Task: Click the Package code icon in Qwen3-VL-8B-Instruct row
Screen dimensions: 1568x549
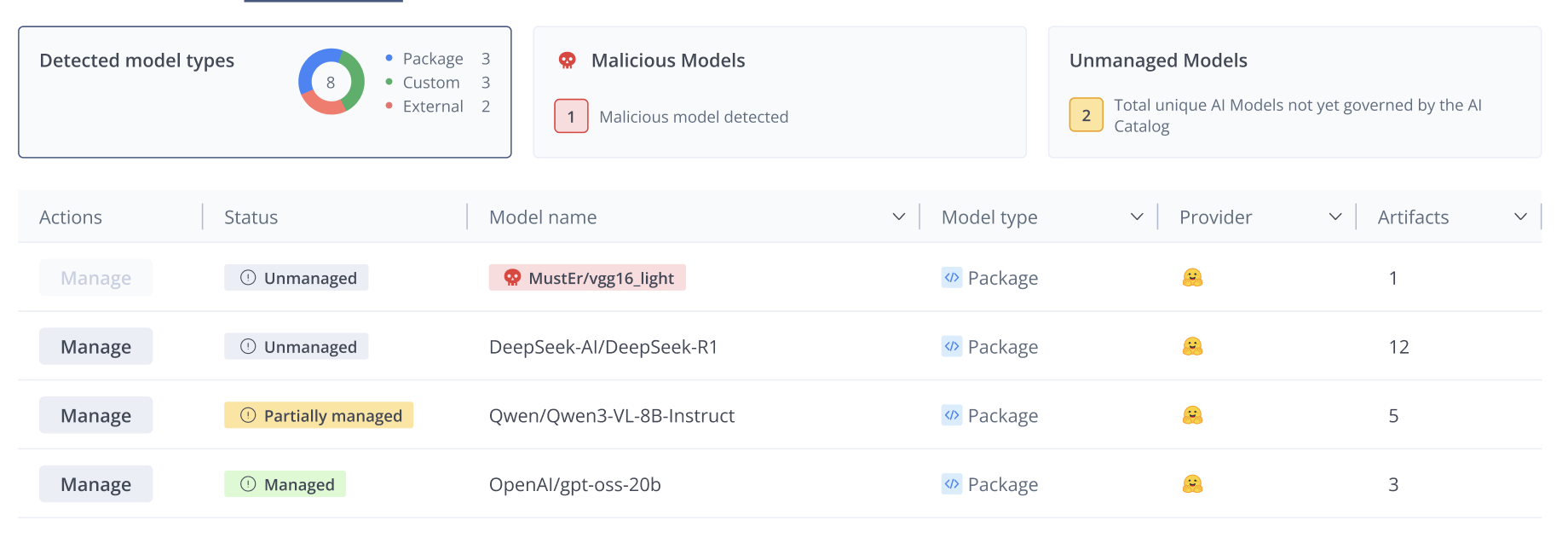Action: click(952, 415)
